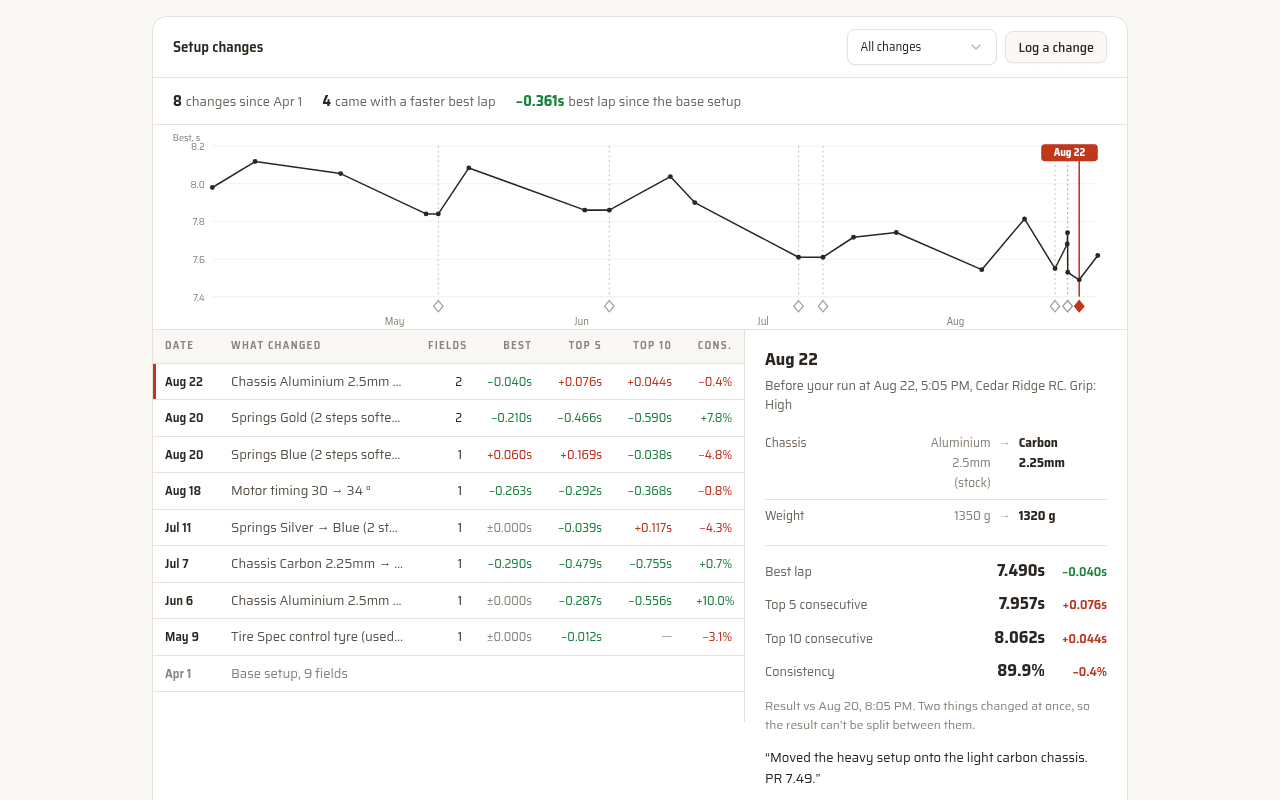Click the −0.263s best value

[510, 491]
